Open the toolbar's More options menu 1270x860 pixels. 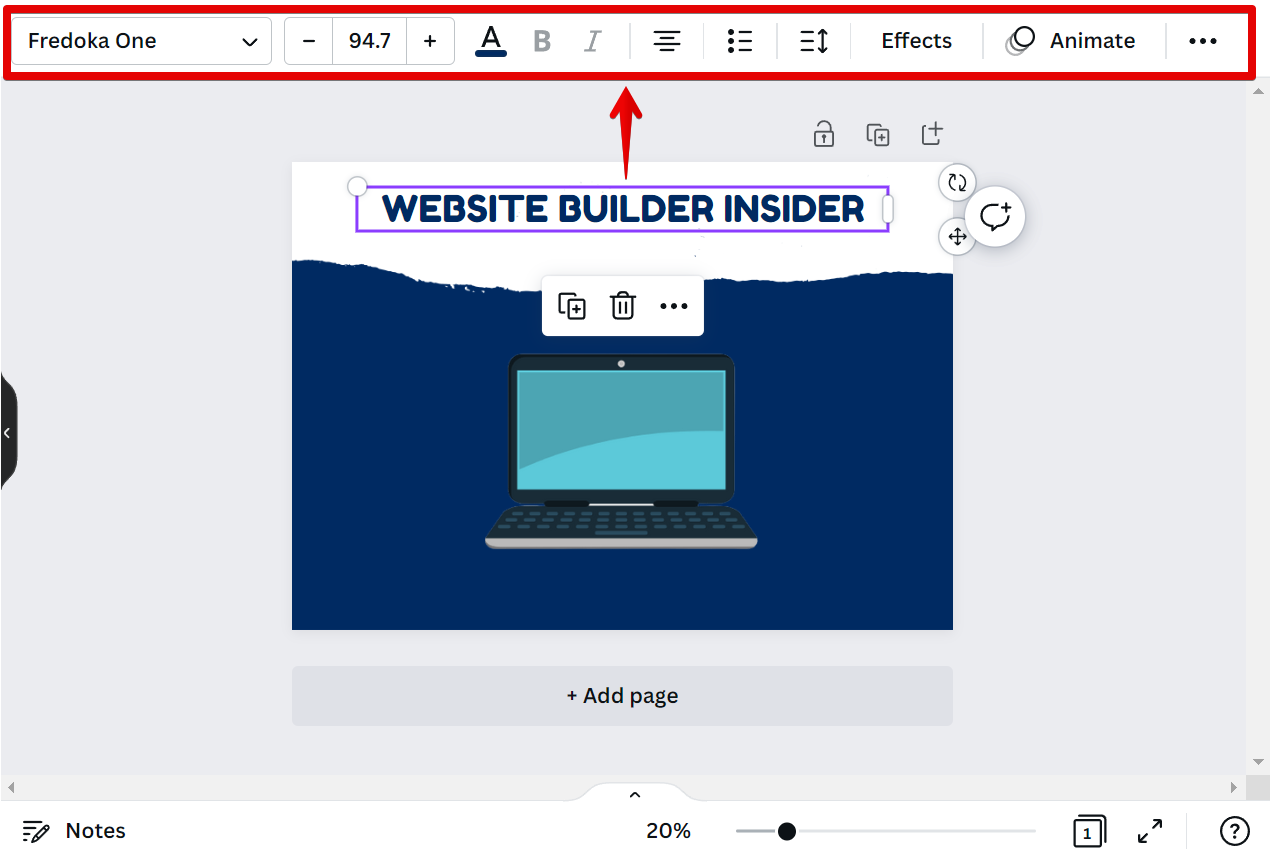pos(1203,41)
